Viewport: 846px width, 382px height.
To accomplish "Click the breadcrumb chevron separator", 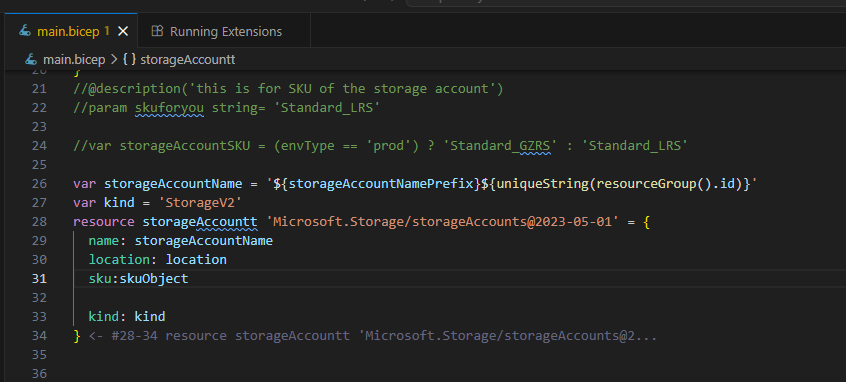I will coord(114,59).
